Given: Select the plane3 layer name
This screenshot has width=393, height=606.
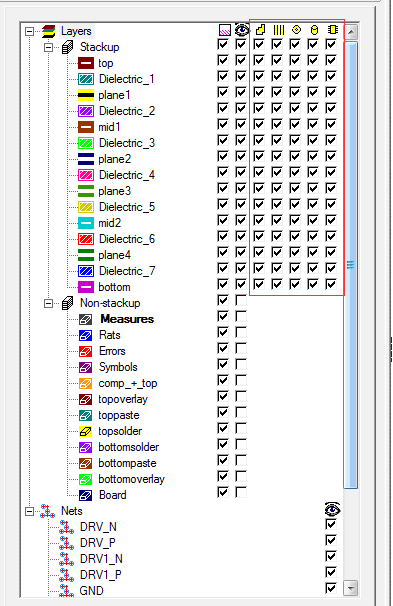Looking at the screenshot, I should (114, 191).
